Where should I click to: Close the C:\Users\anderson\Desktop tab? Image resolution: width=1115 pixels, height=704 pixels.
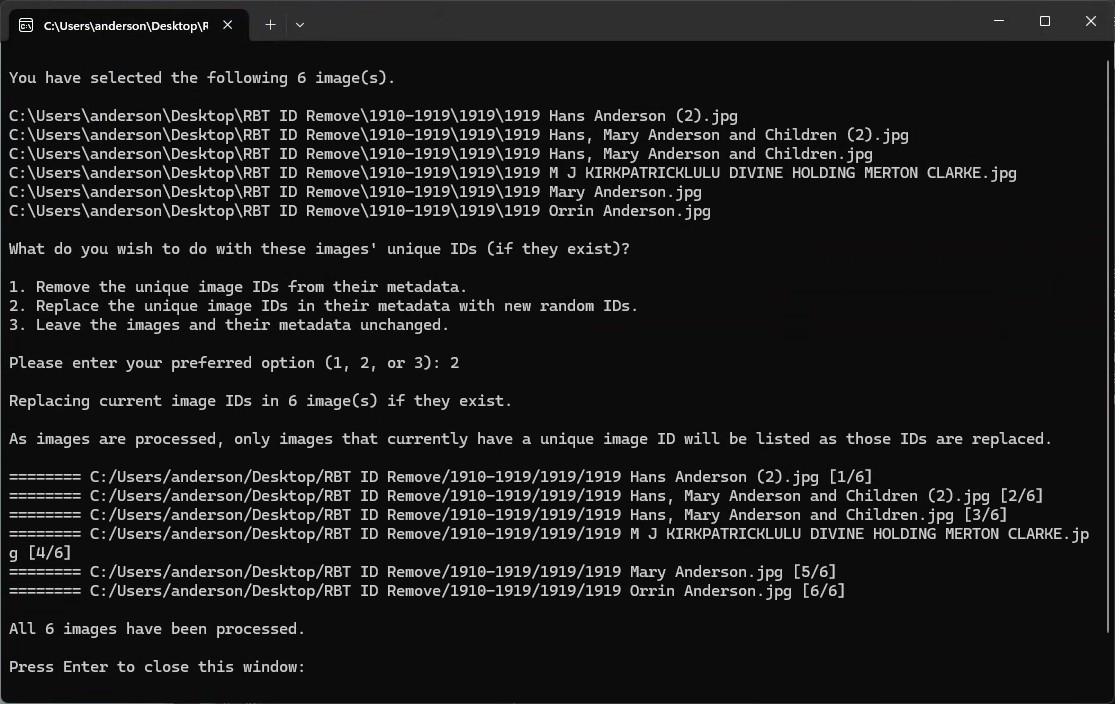[x=232, y=25]
